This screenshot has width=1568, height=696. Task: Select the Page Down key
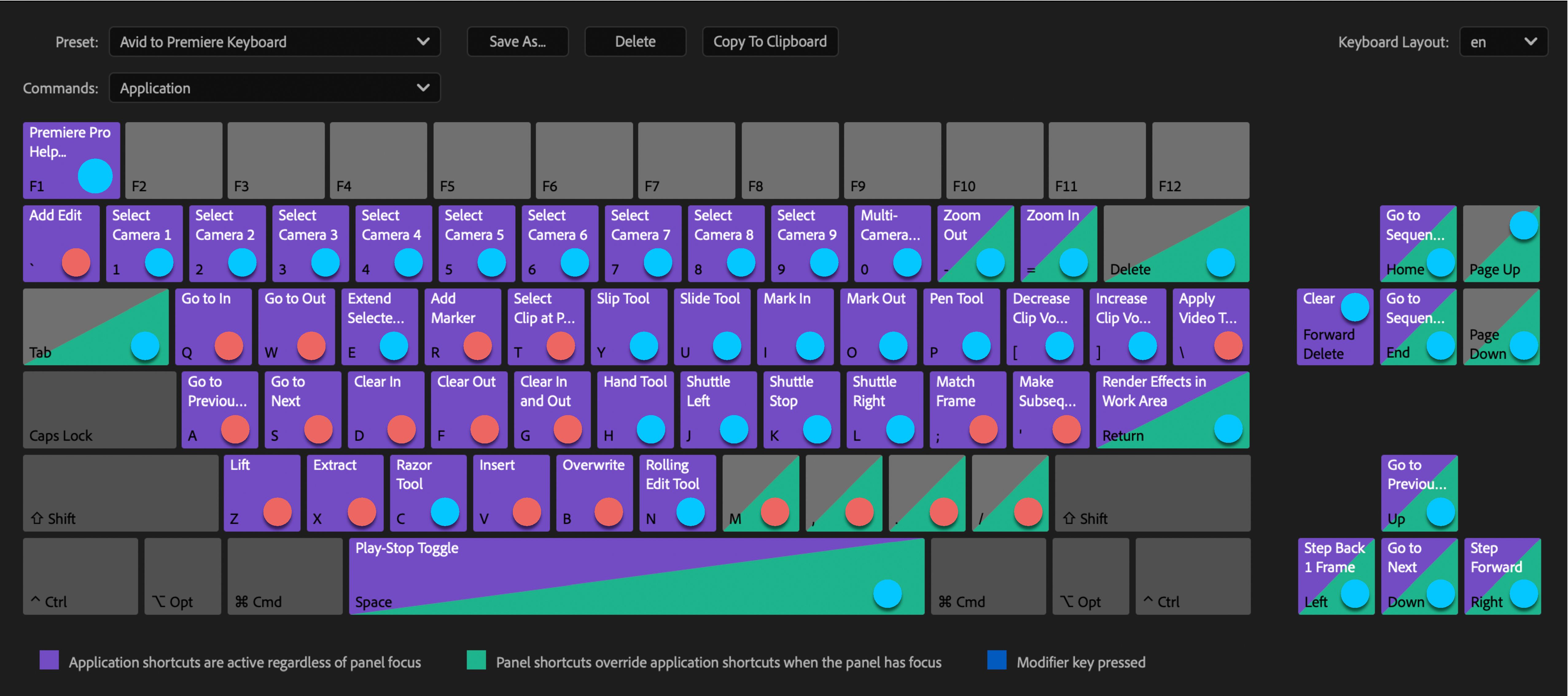[x=1502, y=327]
